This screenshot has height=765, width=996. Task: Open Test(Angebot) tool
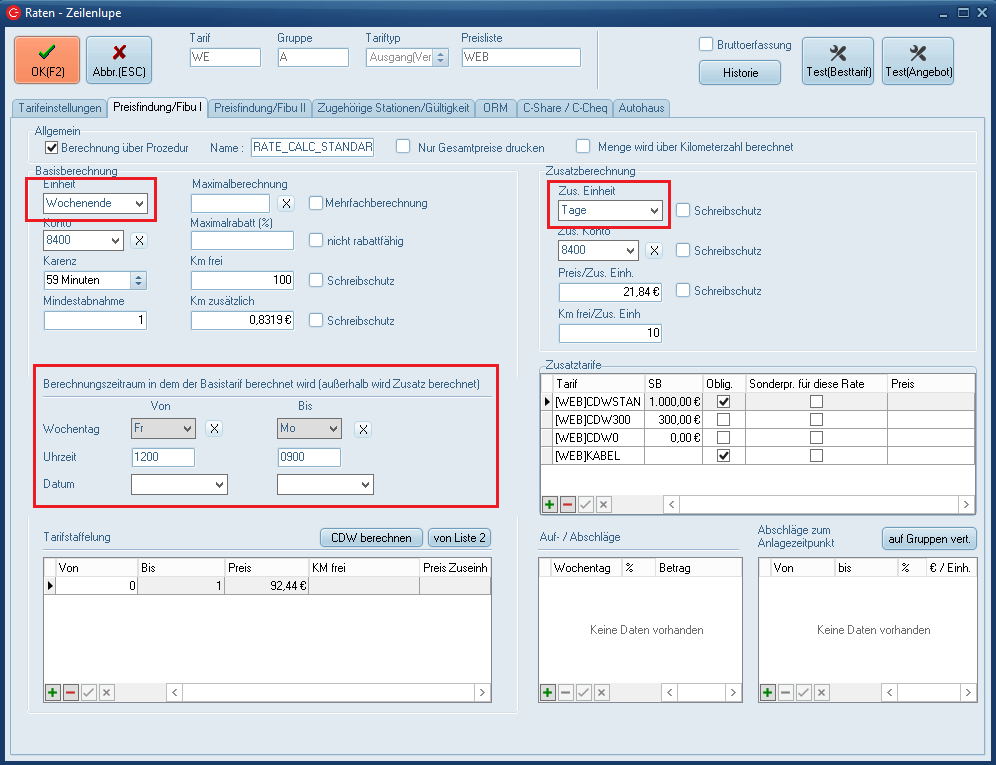pyautogui.click(x=917, y=61)
